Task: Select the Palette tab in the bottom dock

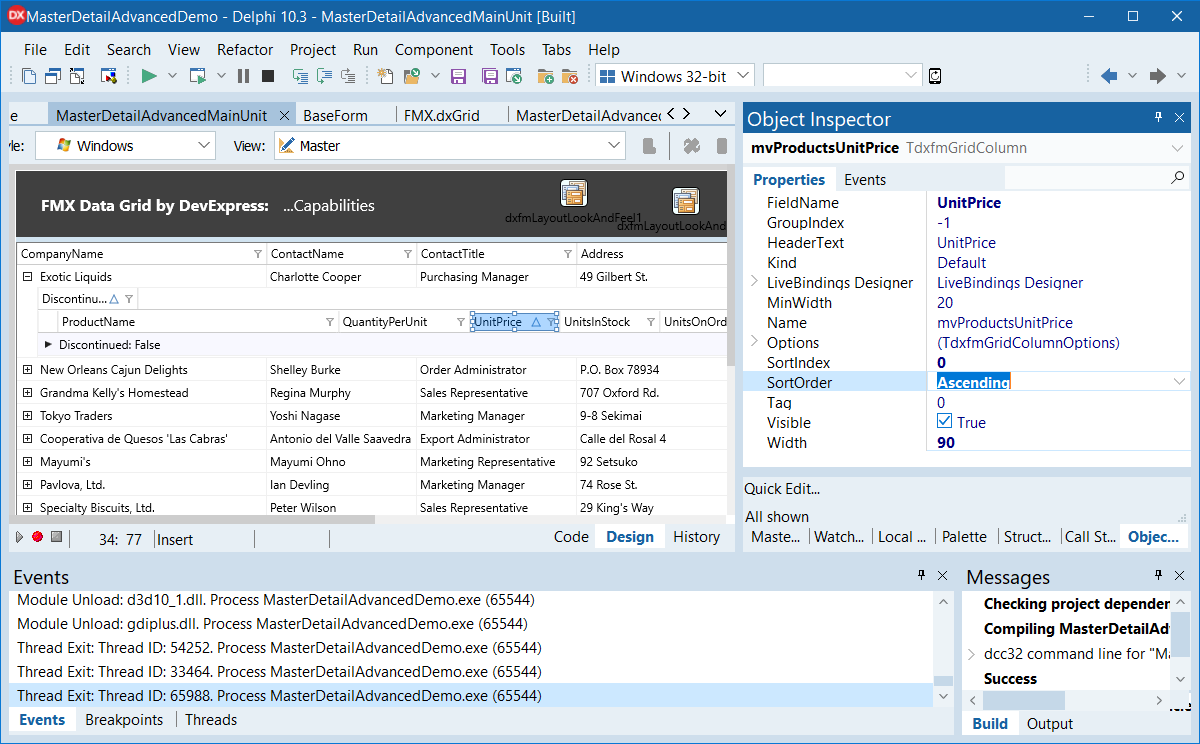Action: point(964,537)
